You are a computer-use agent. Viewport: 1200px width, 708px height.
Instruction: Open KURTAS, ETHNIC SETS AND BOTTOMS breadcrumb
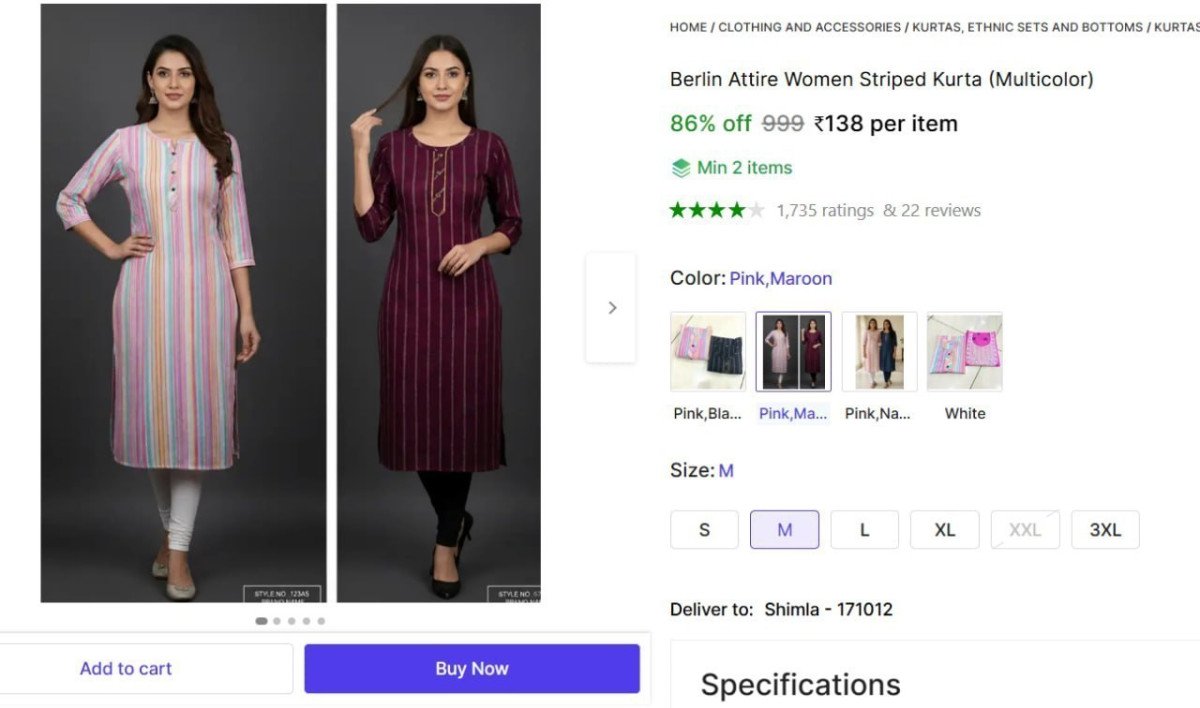click(x=1024, y=27)
